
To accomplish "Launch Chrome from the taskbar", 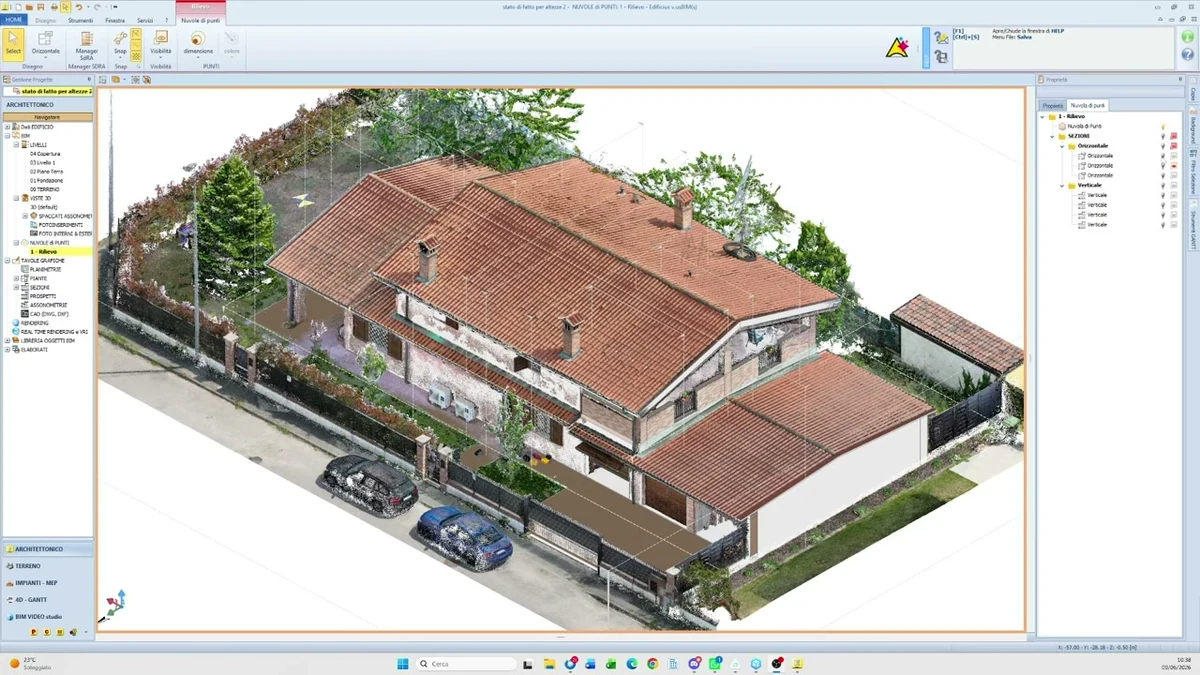I will point(652,663).
